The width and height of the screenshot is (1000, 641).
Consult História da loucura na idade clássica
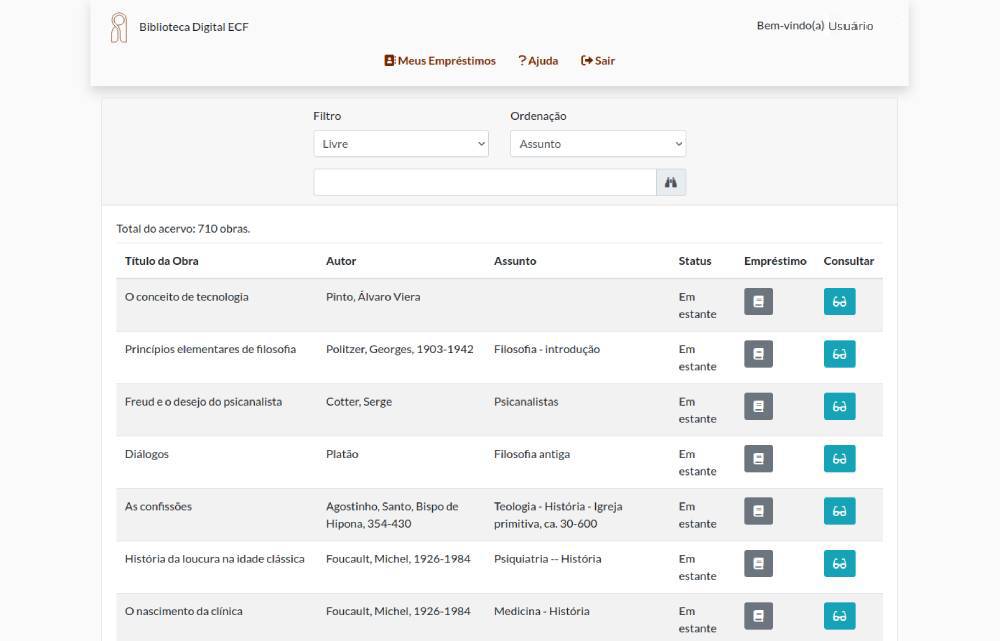tap(839, 563)
